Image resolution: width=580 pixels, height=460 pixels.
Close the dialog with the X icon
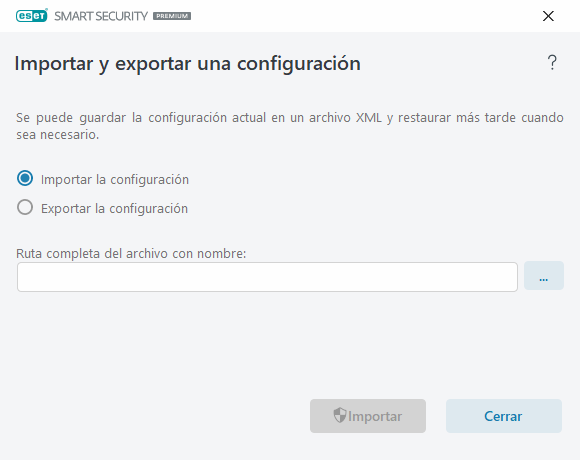pyautogui.click(x=548, y=16)
